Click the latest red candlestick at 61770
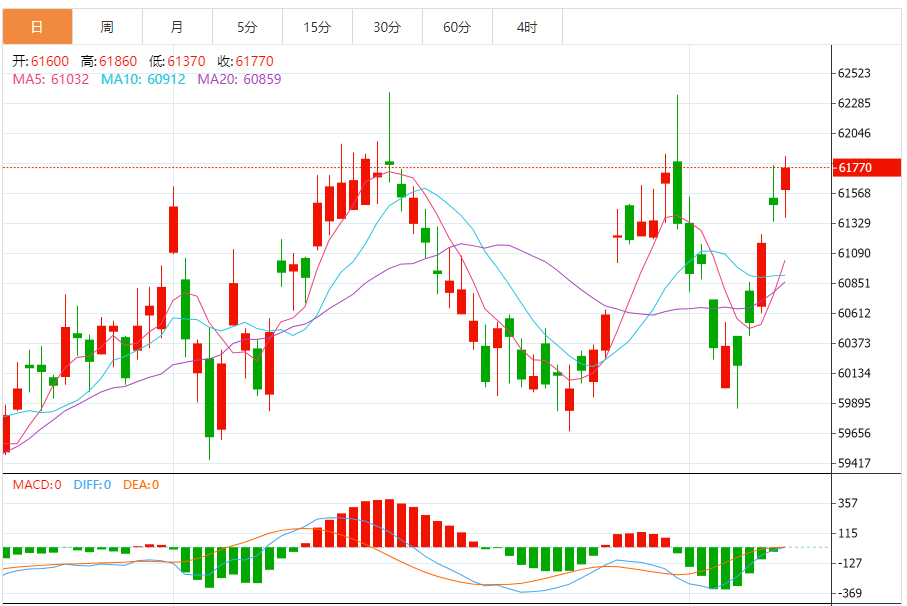 [785, 179]
